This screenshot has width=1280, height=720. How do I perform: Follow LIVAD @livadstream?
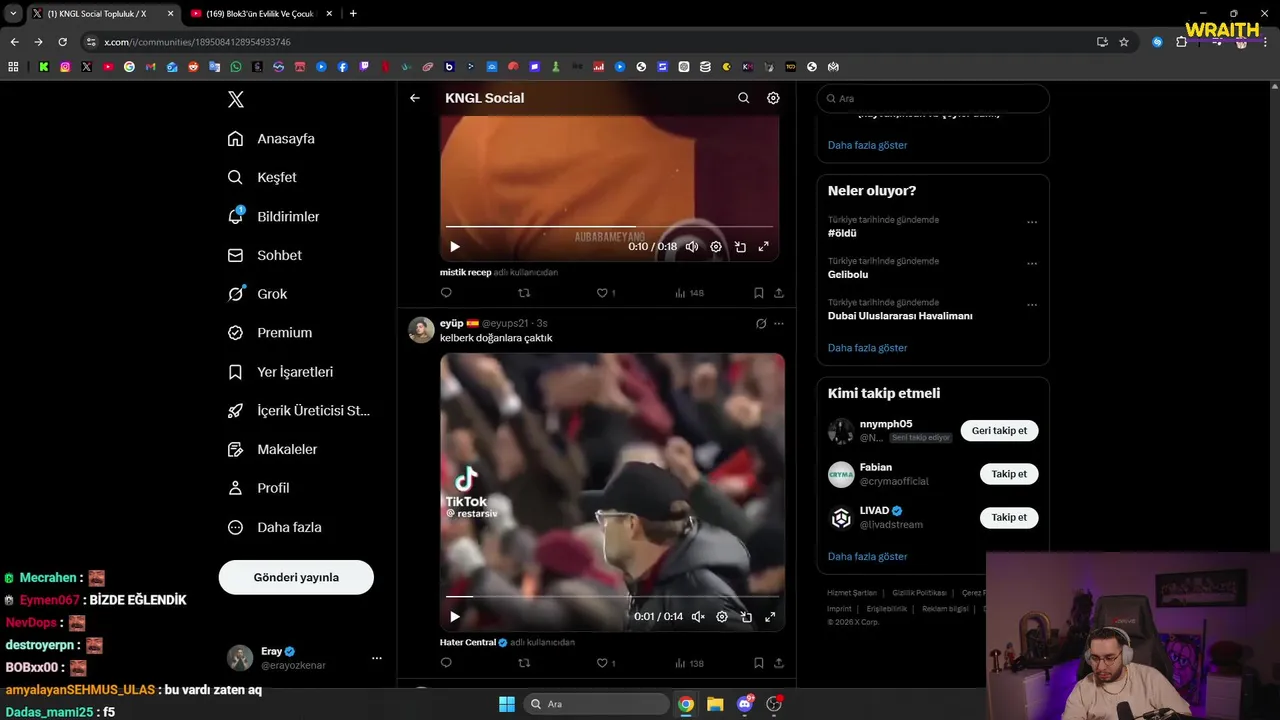(1009, 517)
